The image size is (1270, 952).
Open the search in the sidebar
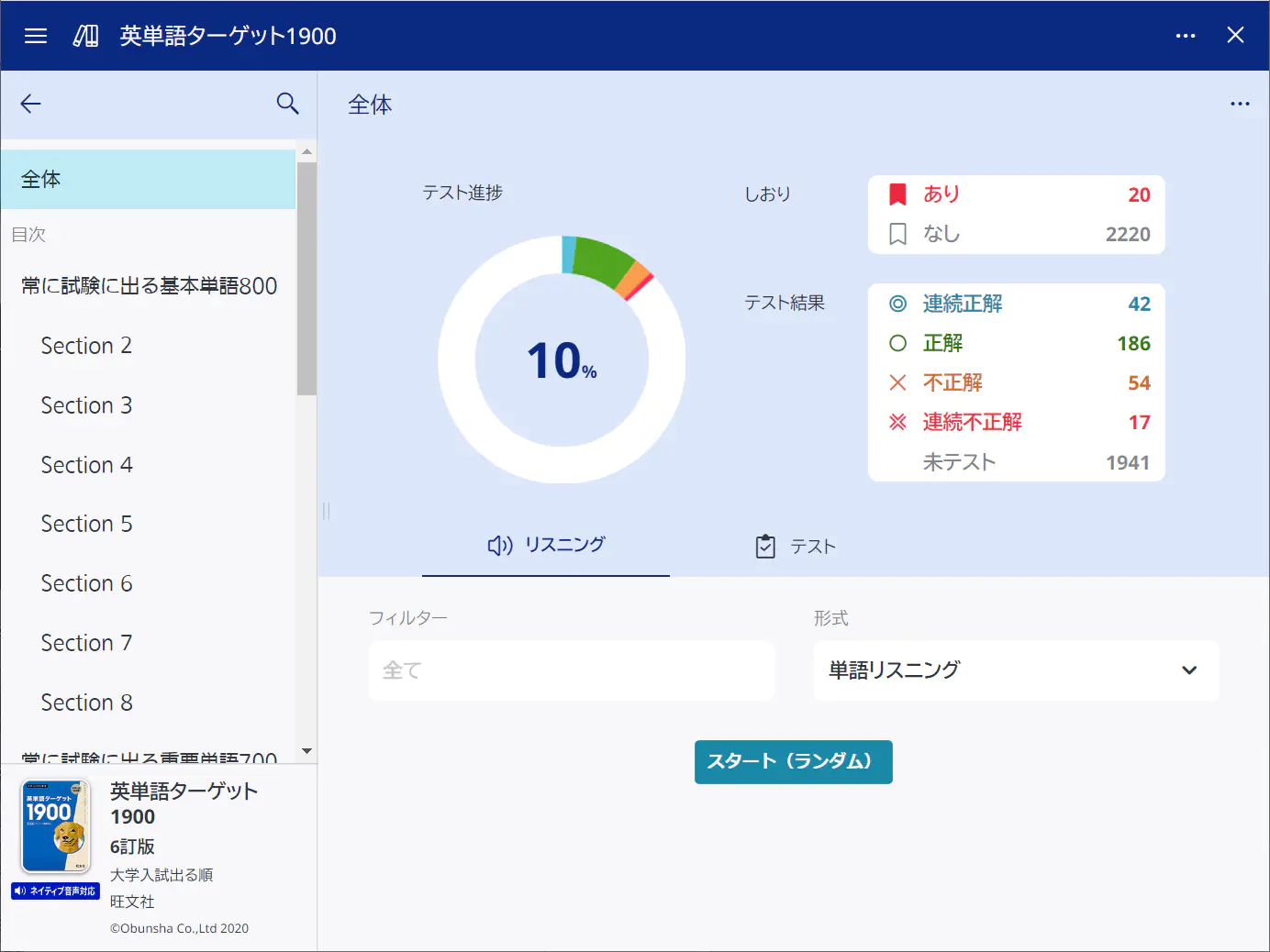[287, 104]
